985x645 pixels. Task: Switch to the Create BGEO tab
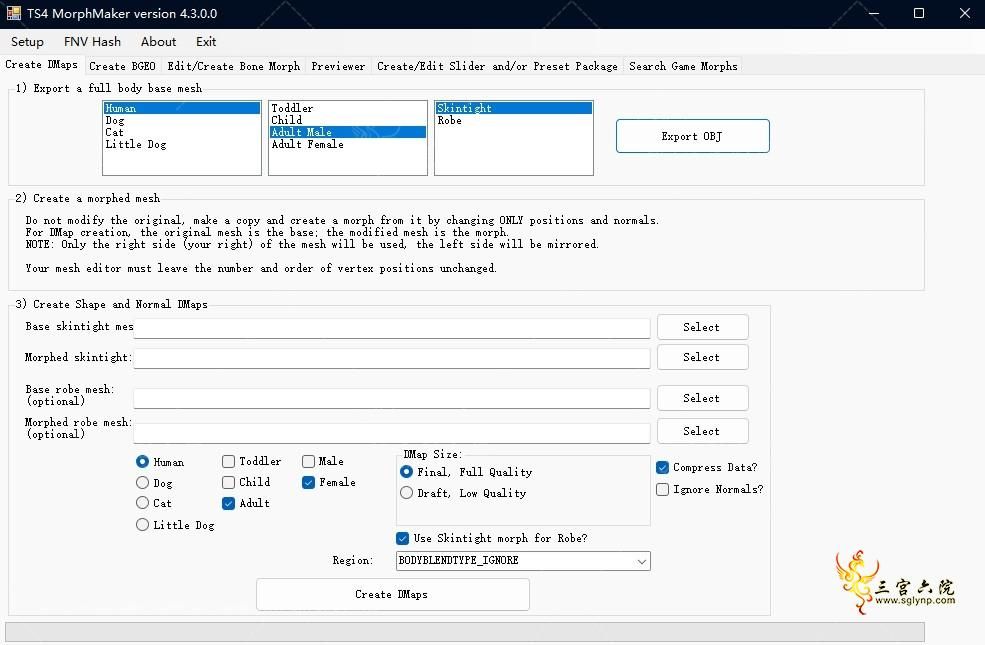[122, 66]
